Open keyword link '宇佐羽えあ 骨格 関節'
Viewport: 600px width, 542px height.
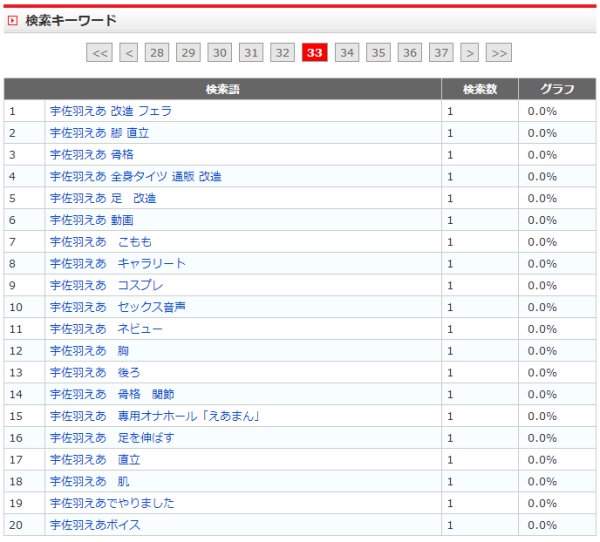pos(112,394)
